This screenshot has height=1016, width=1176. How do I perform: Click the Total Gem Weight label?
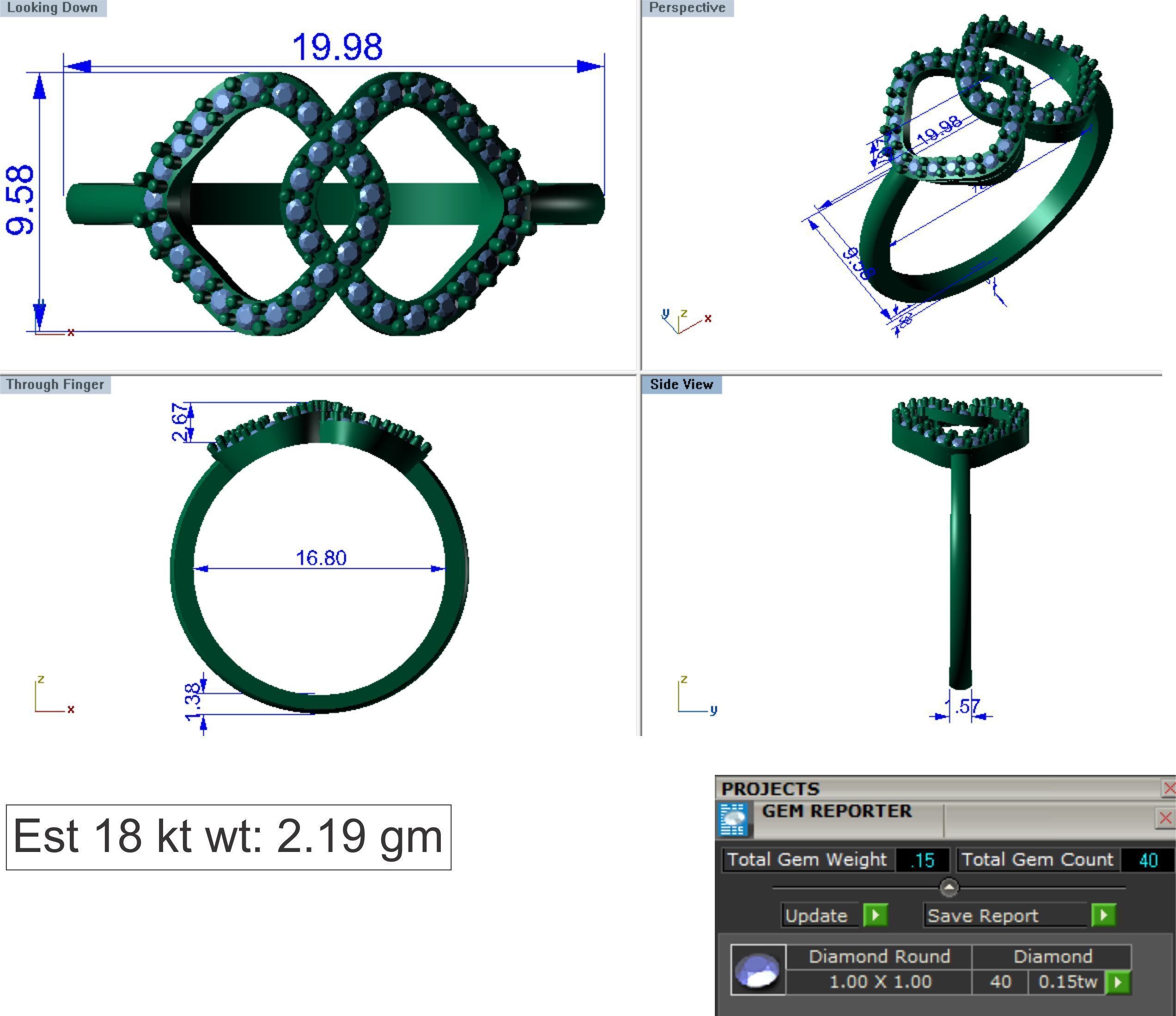(x=807, y=859)
